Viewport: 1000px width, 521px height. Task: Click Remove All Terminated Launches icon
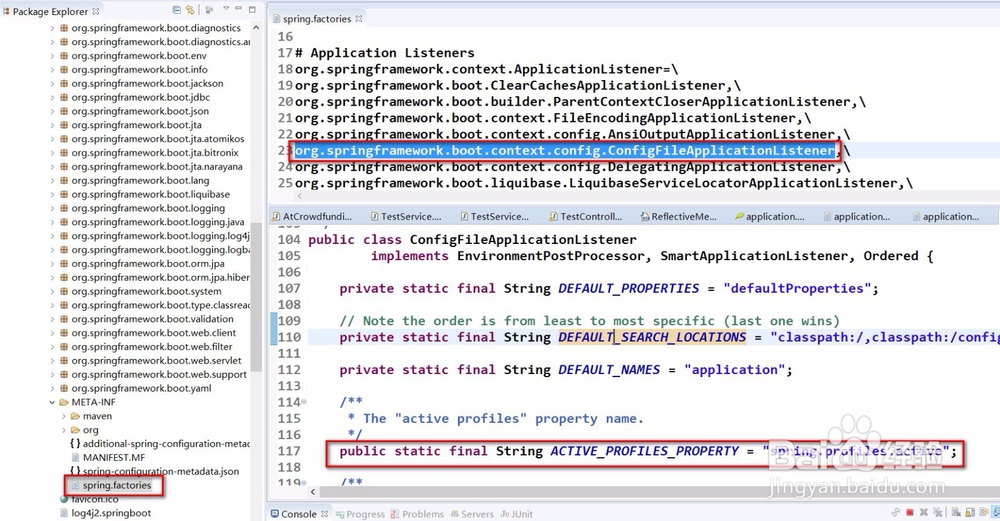pyautogui.click(x=938, y=512)
